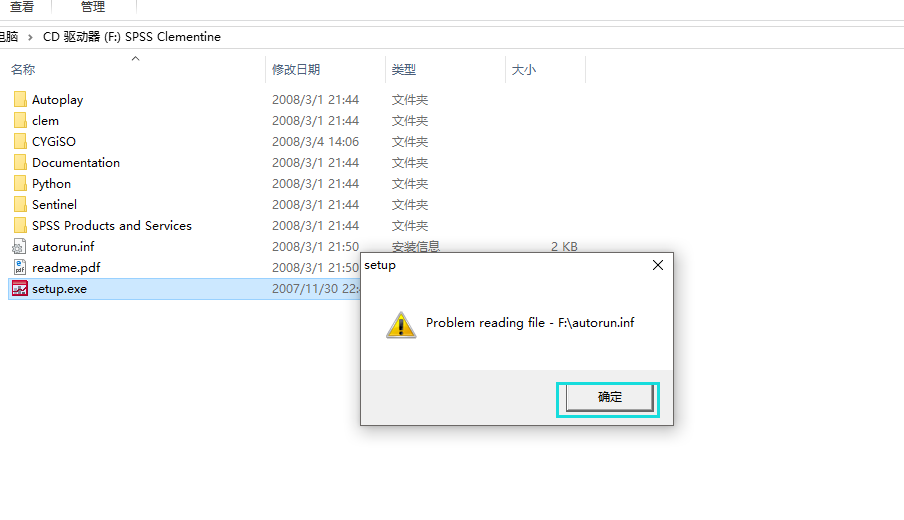Select the readme.pdf file icon
904x520 pixels.
click(20, 267)
